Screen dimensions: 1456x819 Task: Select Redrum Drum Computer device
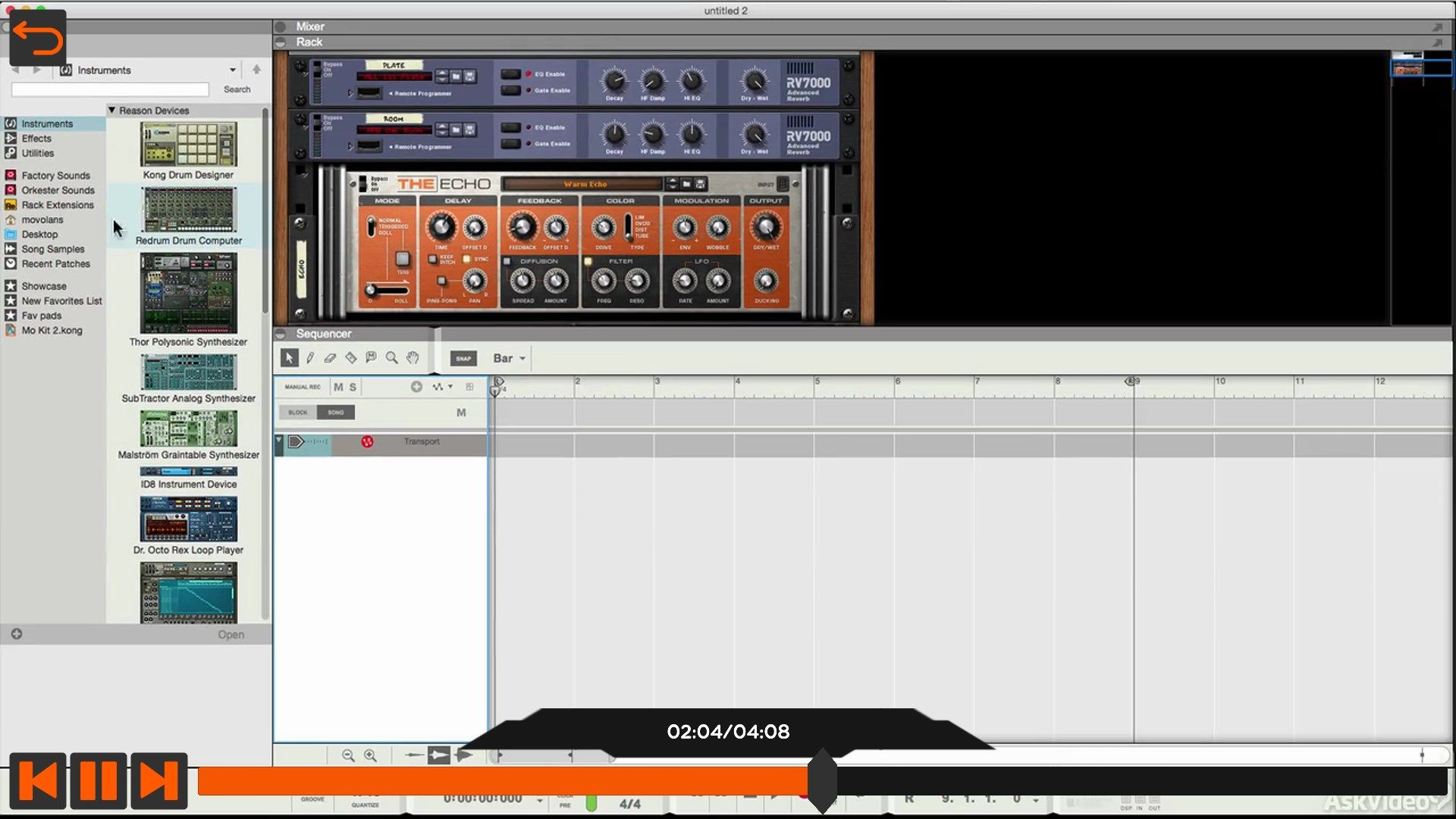tap(189, 216)
